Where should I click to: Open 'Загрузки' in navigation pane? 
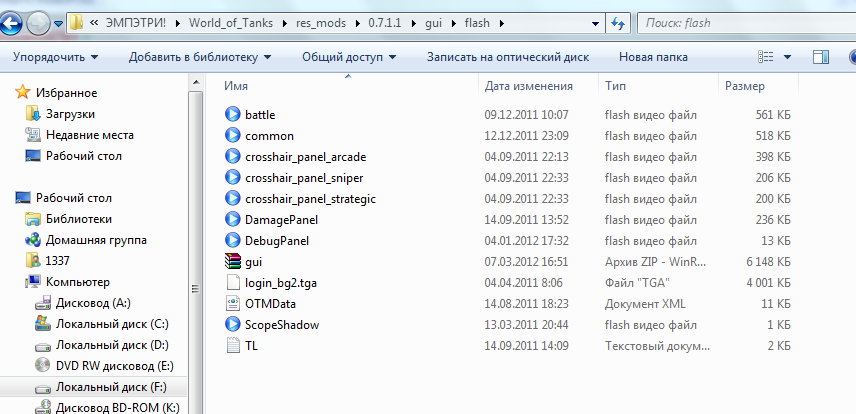[70, 114]
